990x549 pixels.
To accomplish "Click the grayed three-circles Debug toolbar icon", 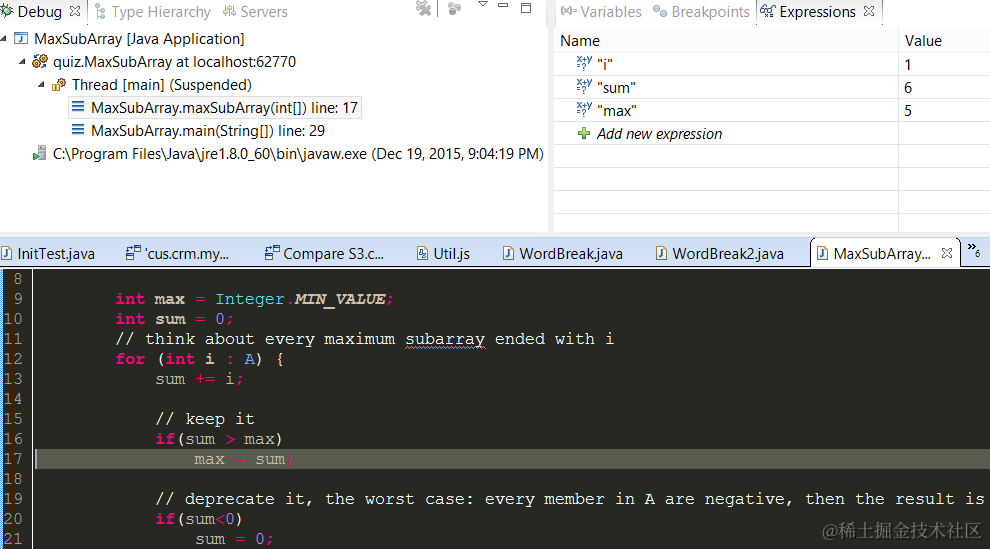I will (x=455, y=8).
